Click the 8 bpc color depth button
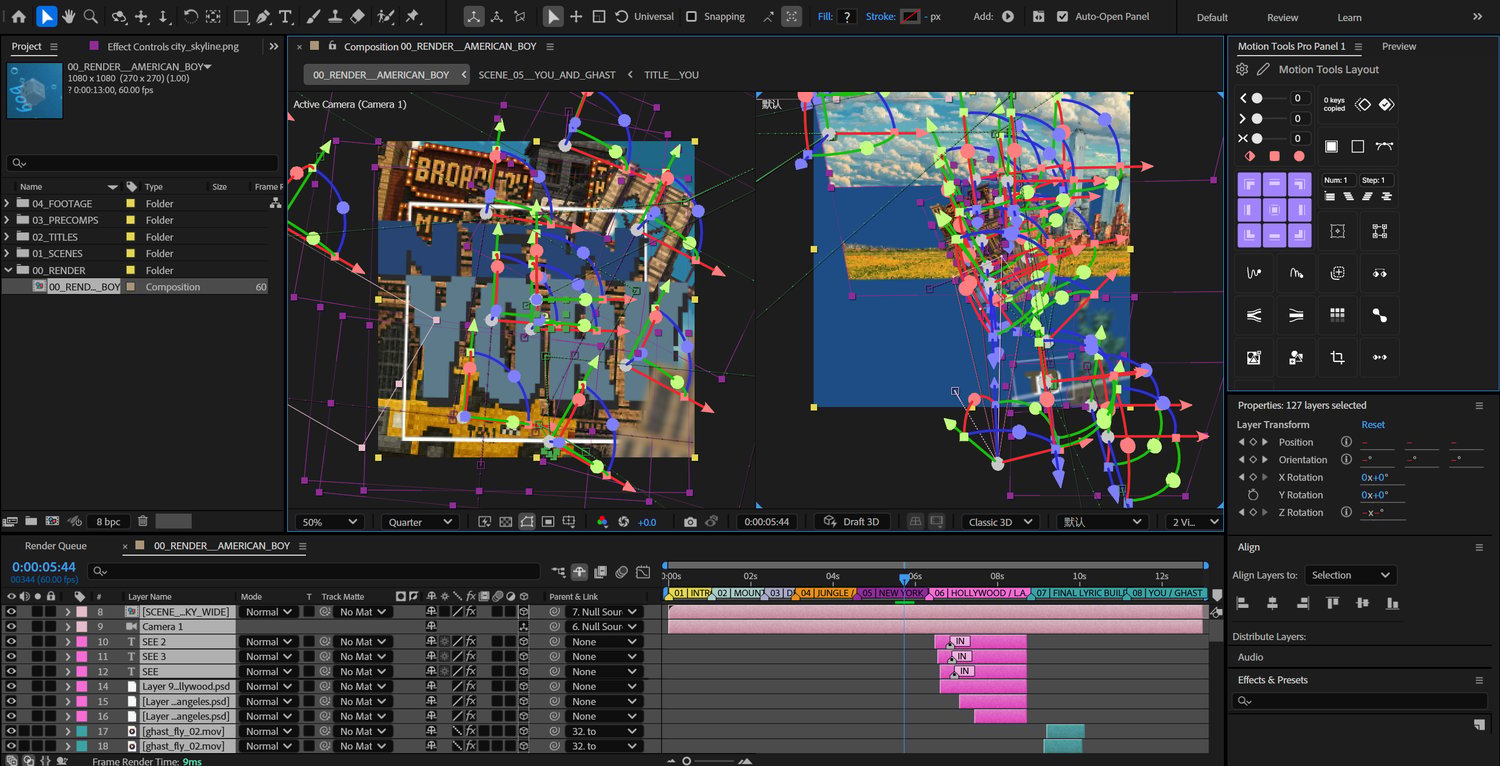The image size is (1500, 766). point(109,521)
